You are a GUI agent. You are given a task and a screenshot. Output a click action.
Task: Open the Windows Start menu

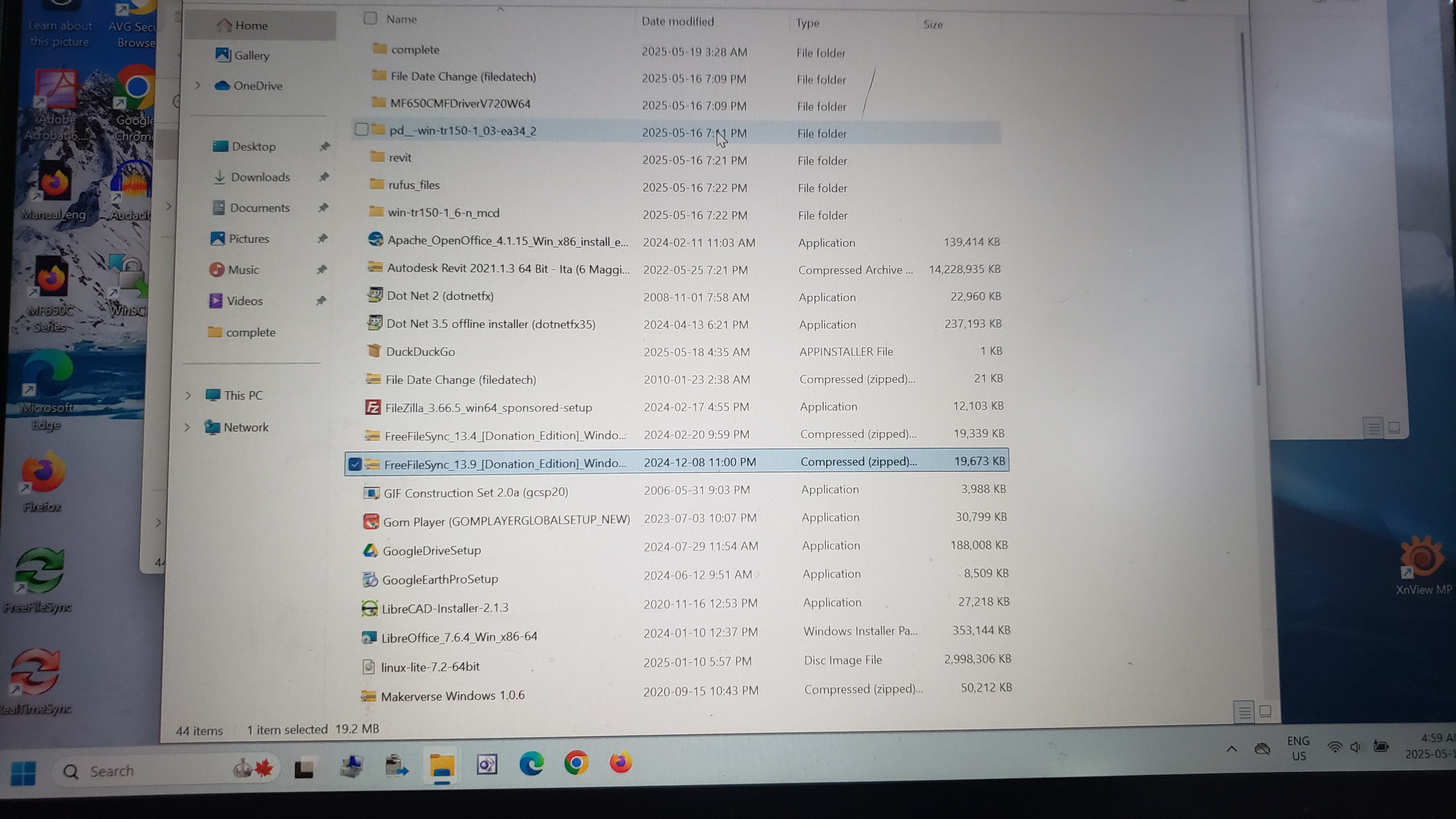[x=23, y=773]
